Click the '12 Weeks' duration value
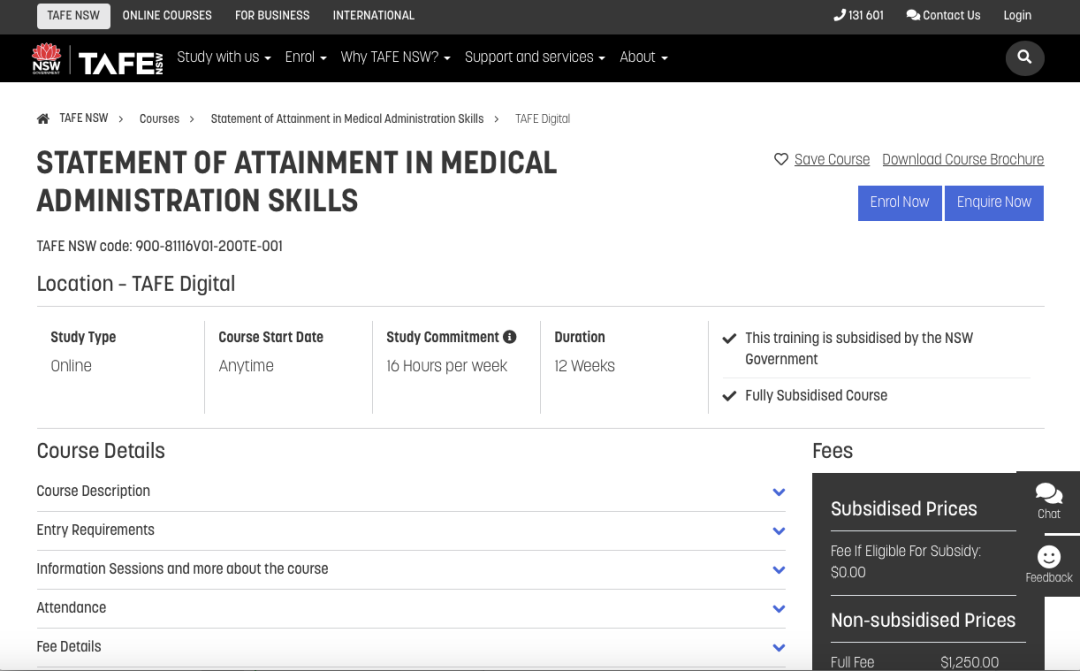The image size is (1080, 671). [x=584, y=366]
